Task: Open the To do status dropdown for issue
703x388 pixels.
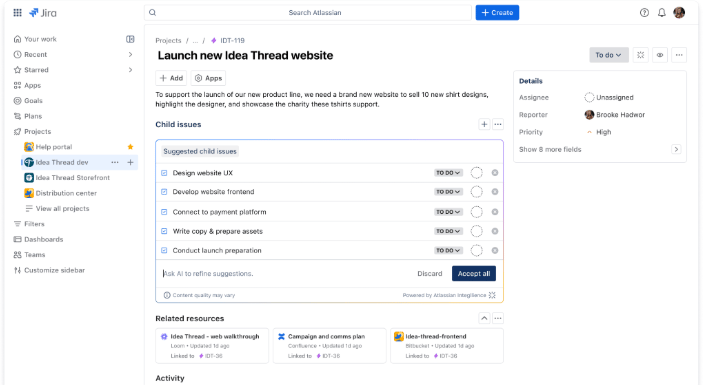Action: (608, 55)
